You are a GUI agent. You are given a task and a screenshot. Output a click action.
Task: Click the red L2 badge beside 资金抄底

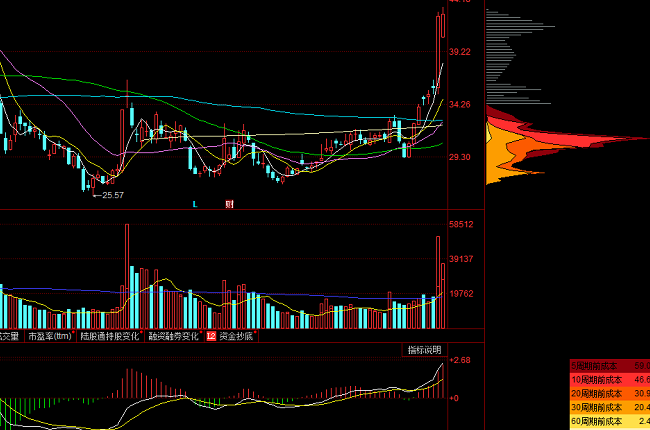point(211,336)
